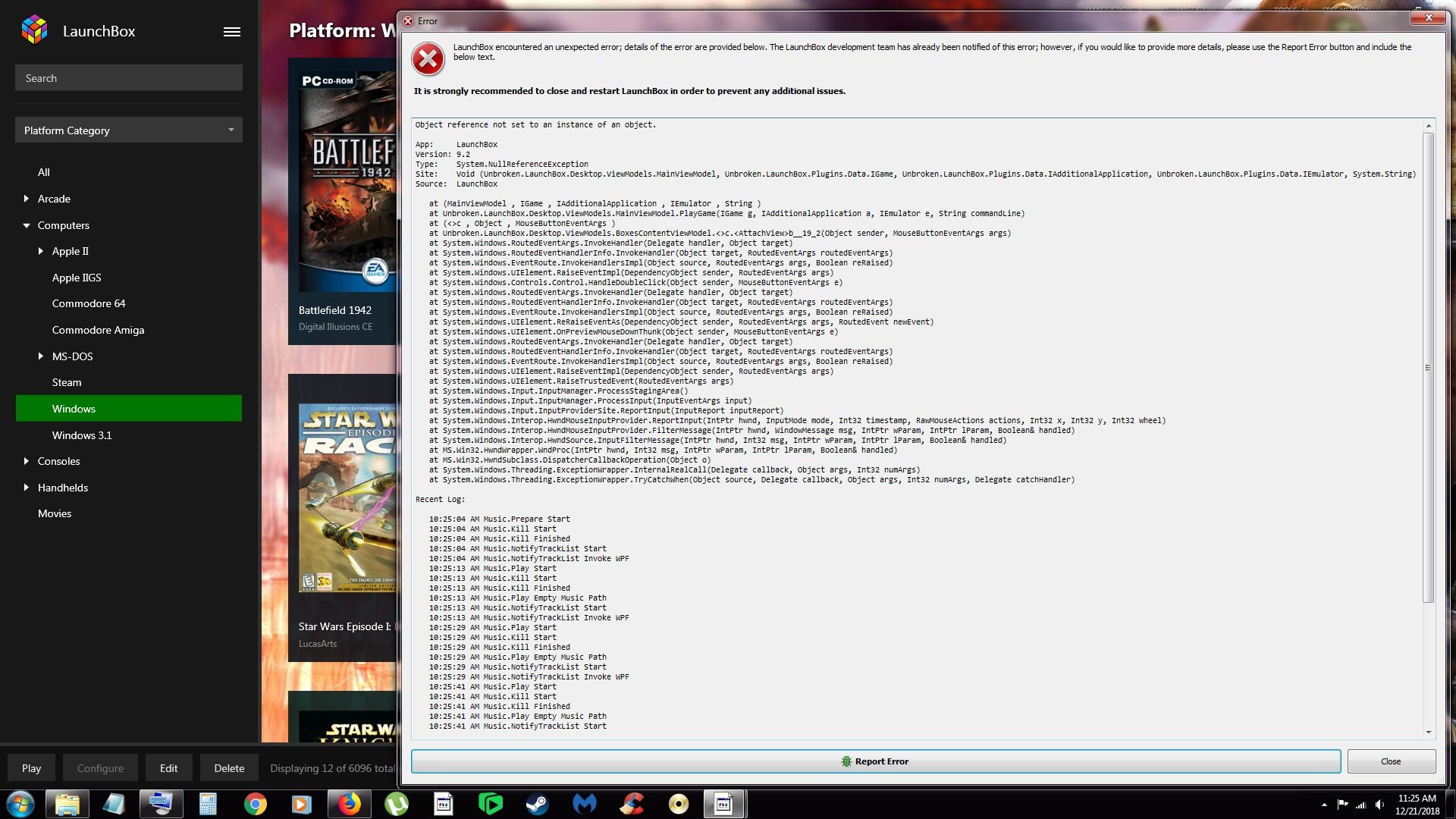The image size is (1456, 819).
Task: Open Windows Media Player in taskbar
Action: click(302, 804)
